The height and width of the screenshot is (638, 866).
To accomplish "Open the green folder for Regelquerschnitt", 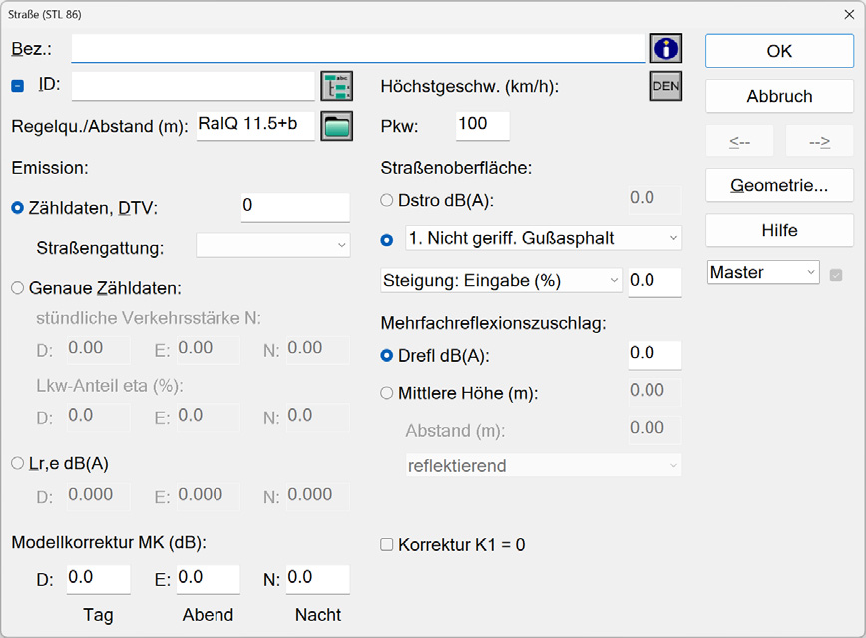I will coord(336,126).
